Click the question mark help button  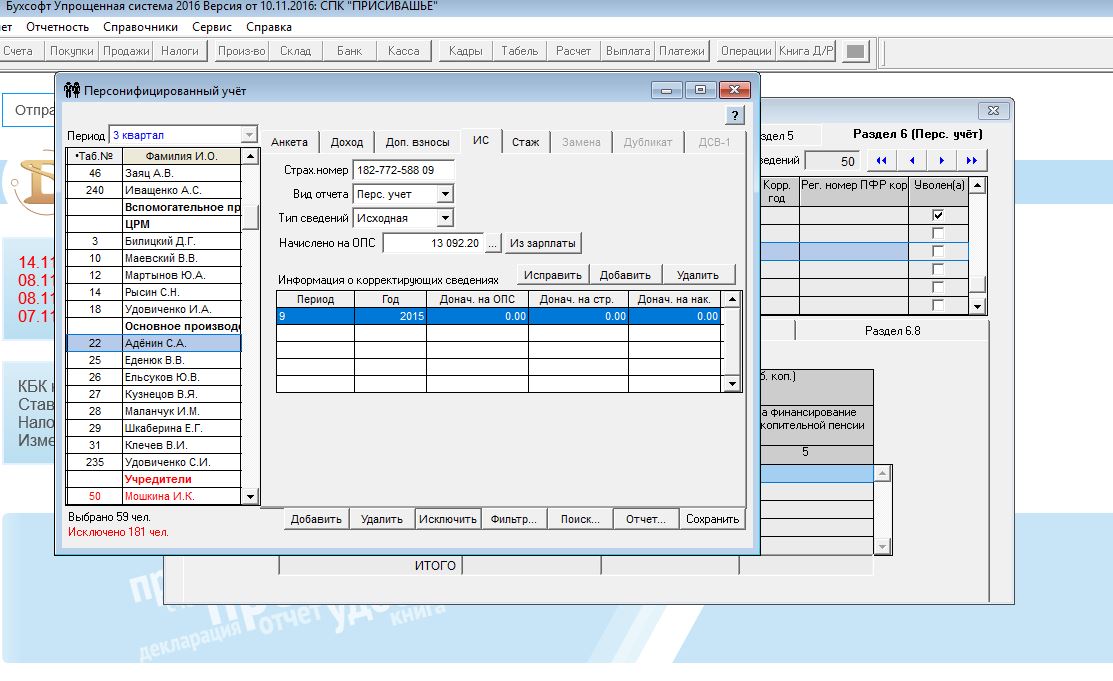point(734,115)
